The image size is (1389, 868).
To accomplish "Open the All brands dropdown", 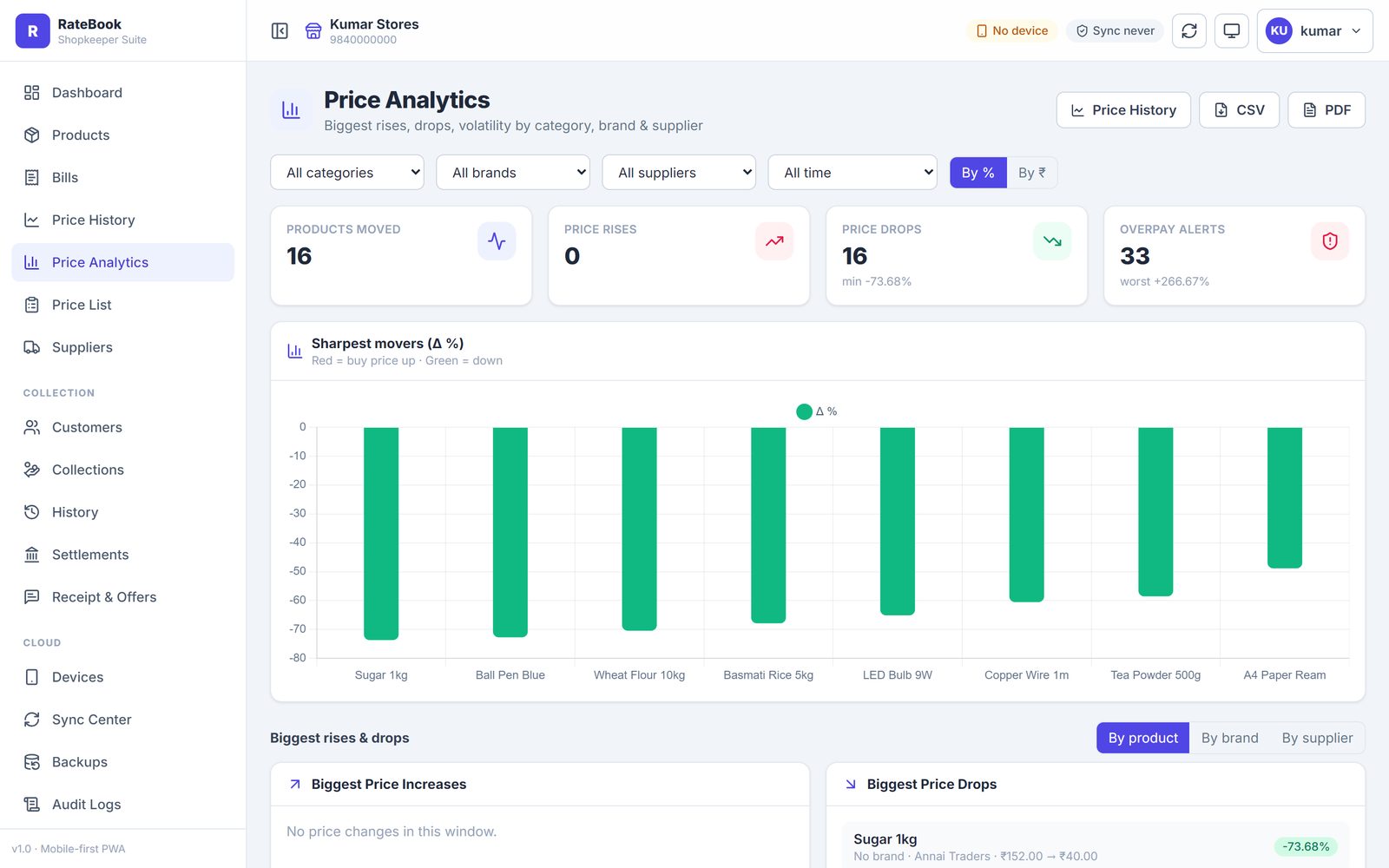I will coord(513,173).
